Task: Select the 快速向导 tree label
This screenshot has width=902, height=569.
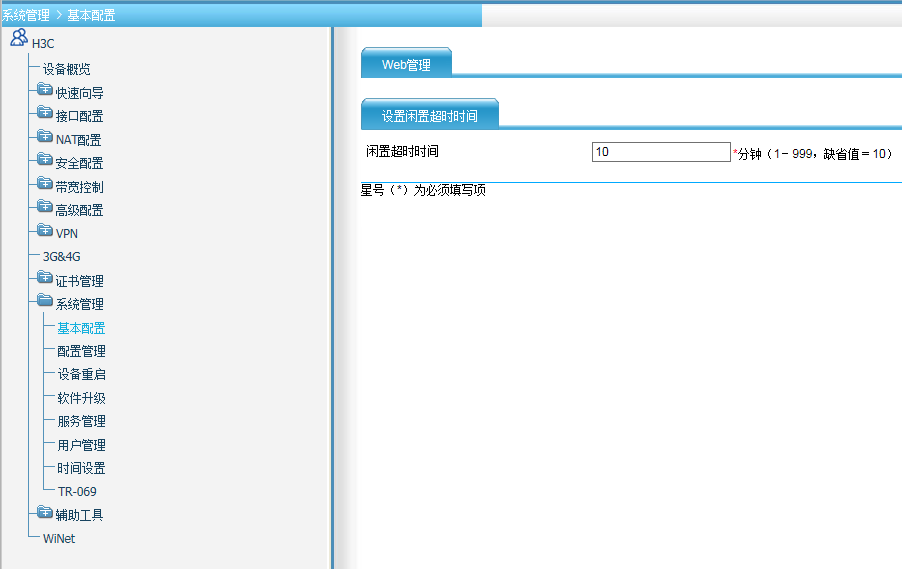Action: point(79,93)
